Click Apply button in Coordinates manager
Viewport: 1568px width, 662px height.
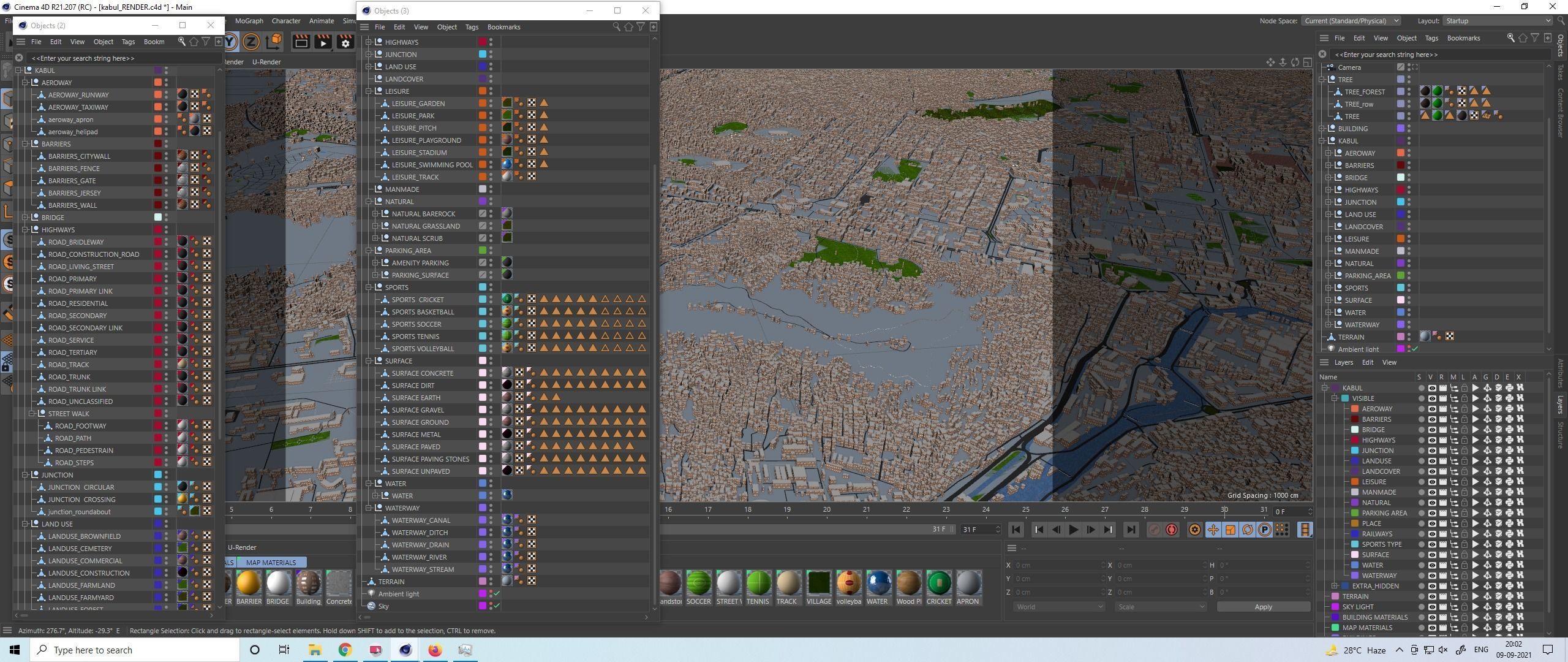pyautogui.click(x=1263, y=607)
